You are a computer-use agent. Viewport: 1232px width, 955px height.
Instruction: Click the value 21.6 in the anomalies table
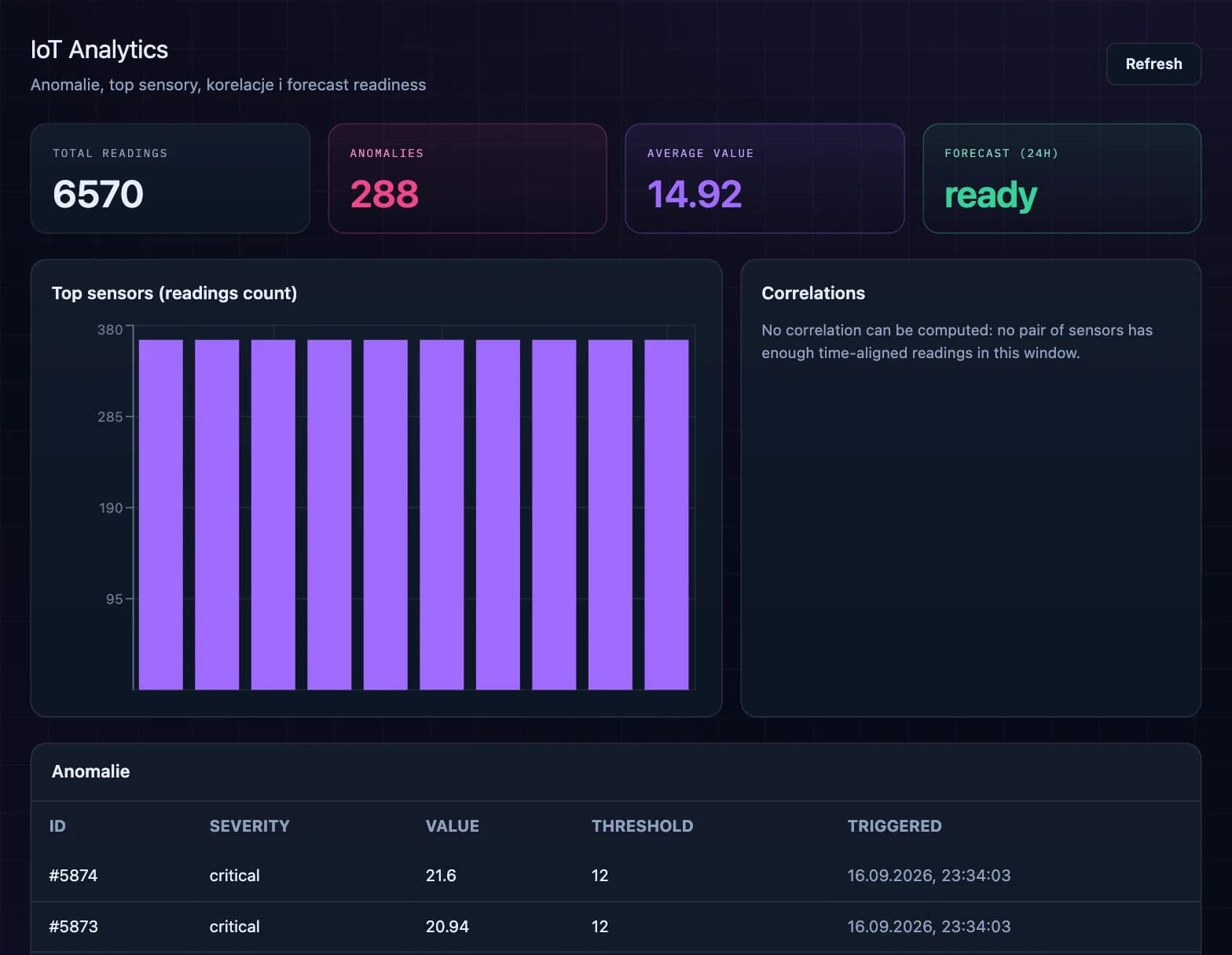coord(441,876)
